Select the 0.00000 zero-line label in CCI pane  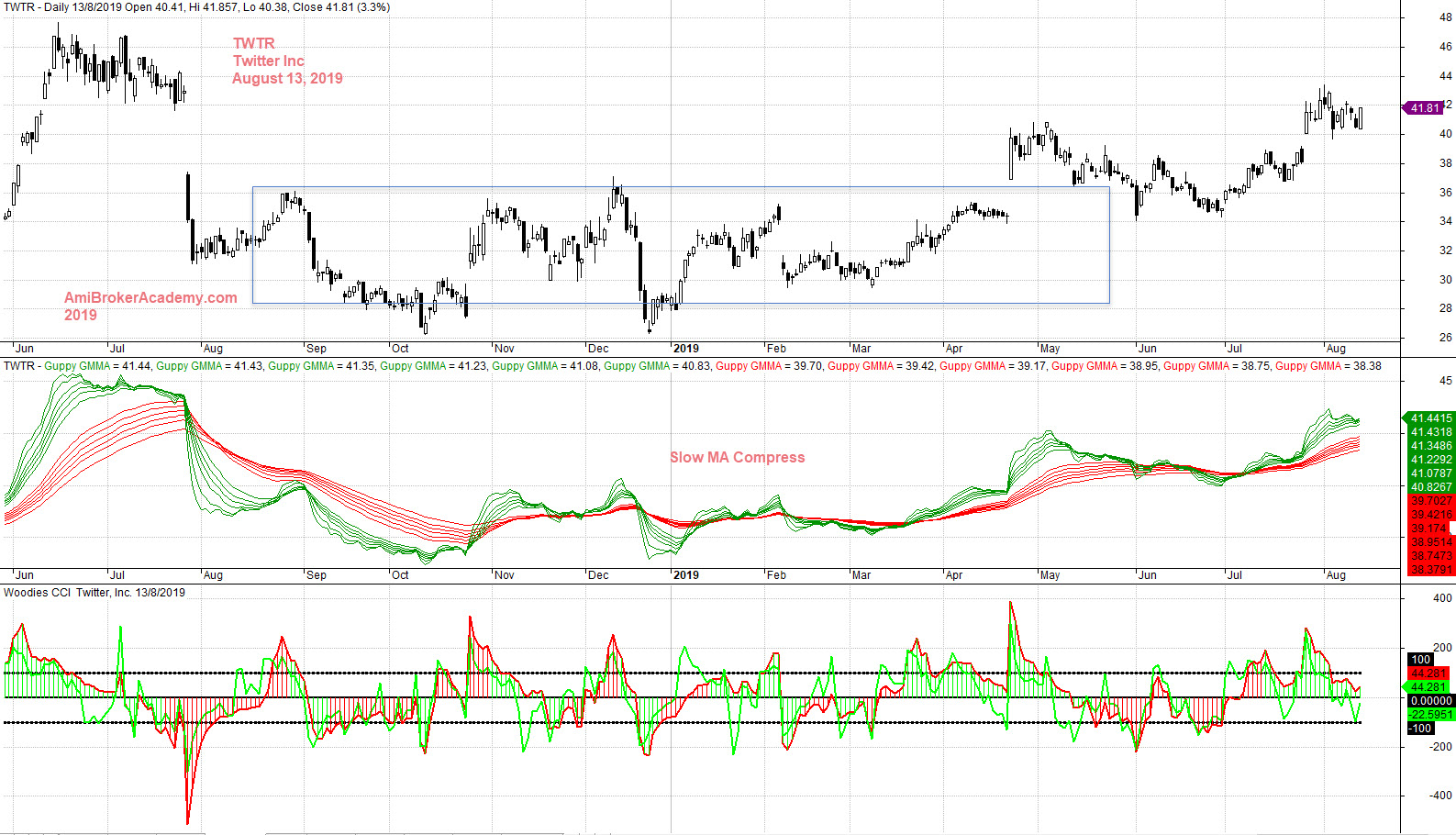coord(1430,701)
